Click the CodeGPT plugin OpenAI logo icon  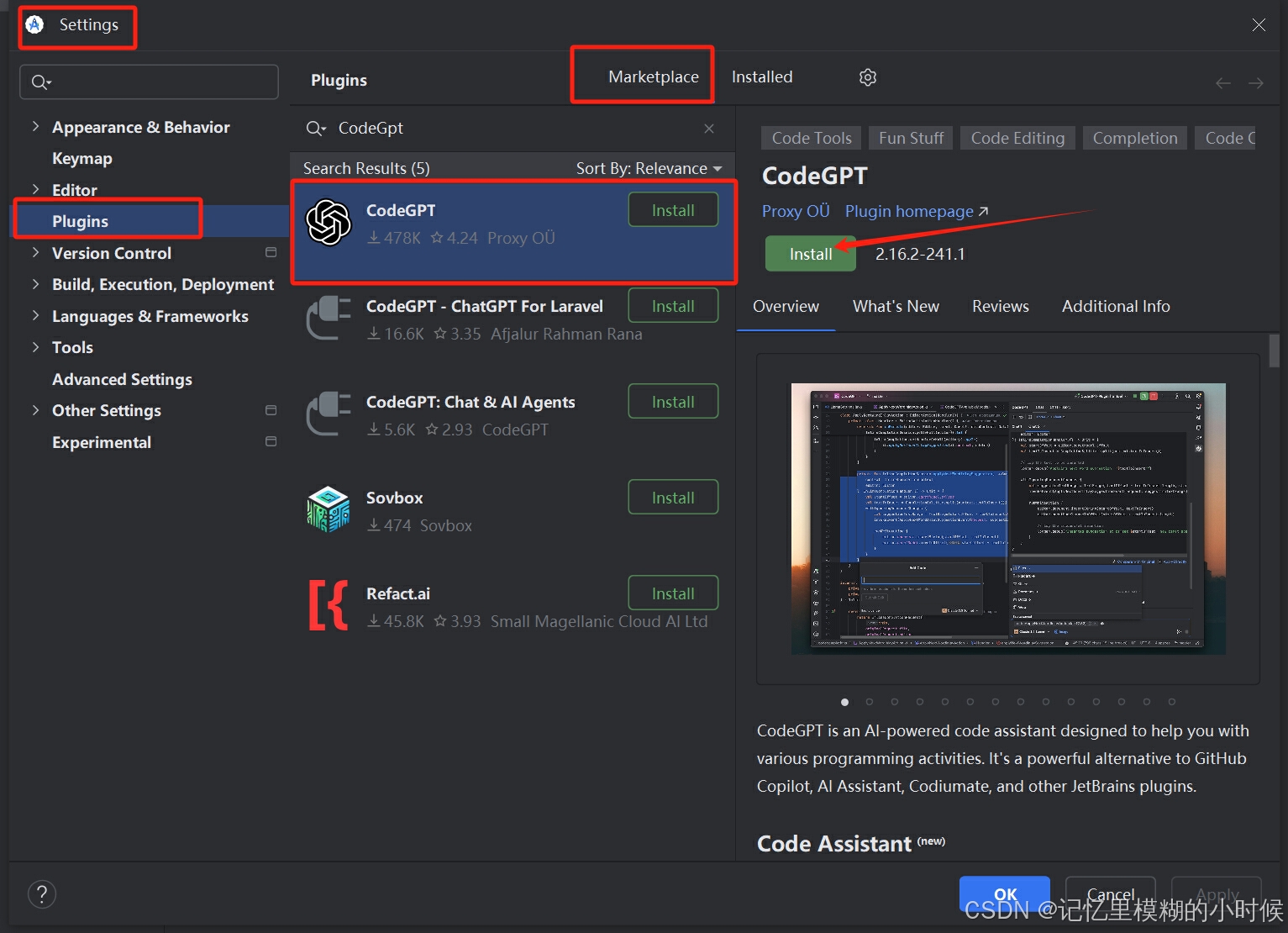coord(329,223)
